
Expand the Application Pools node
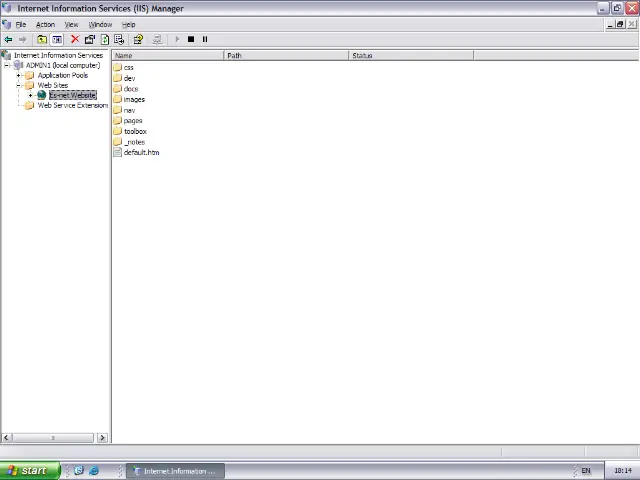coord(18,75)
